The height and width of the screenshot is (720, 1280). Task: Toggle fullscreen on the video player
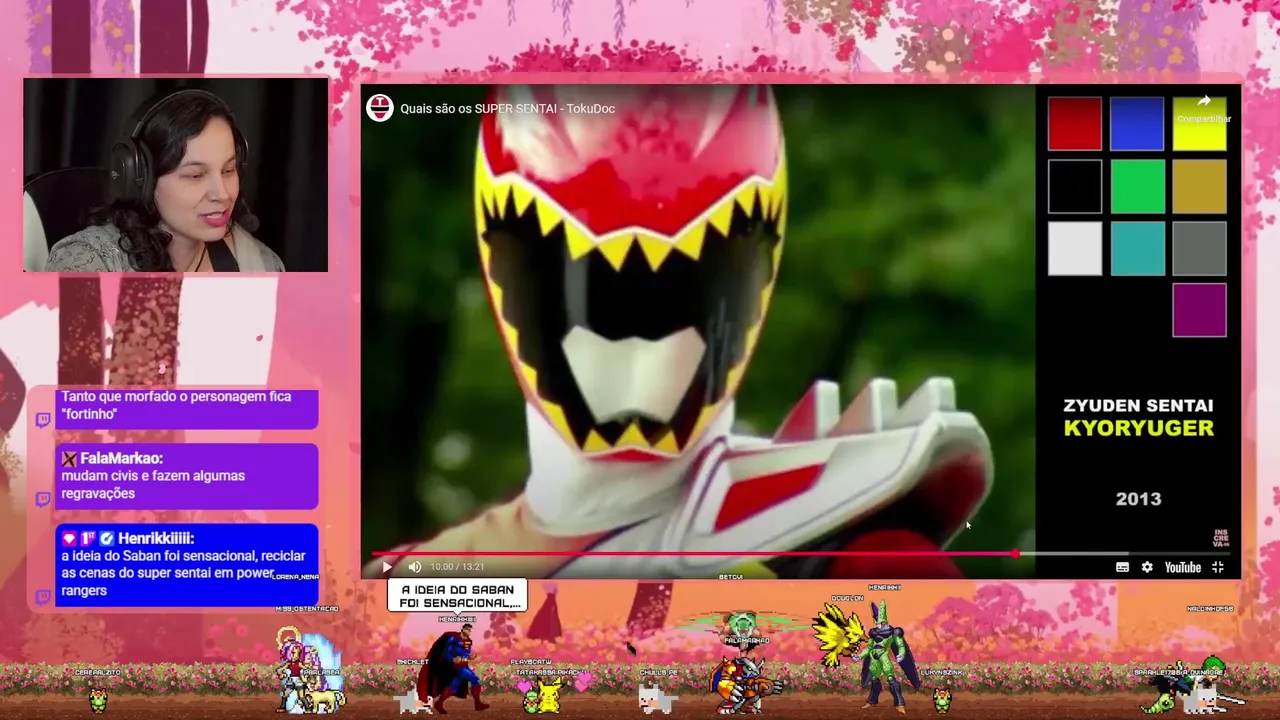click(1218, 567)
